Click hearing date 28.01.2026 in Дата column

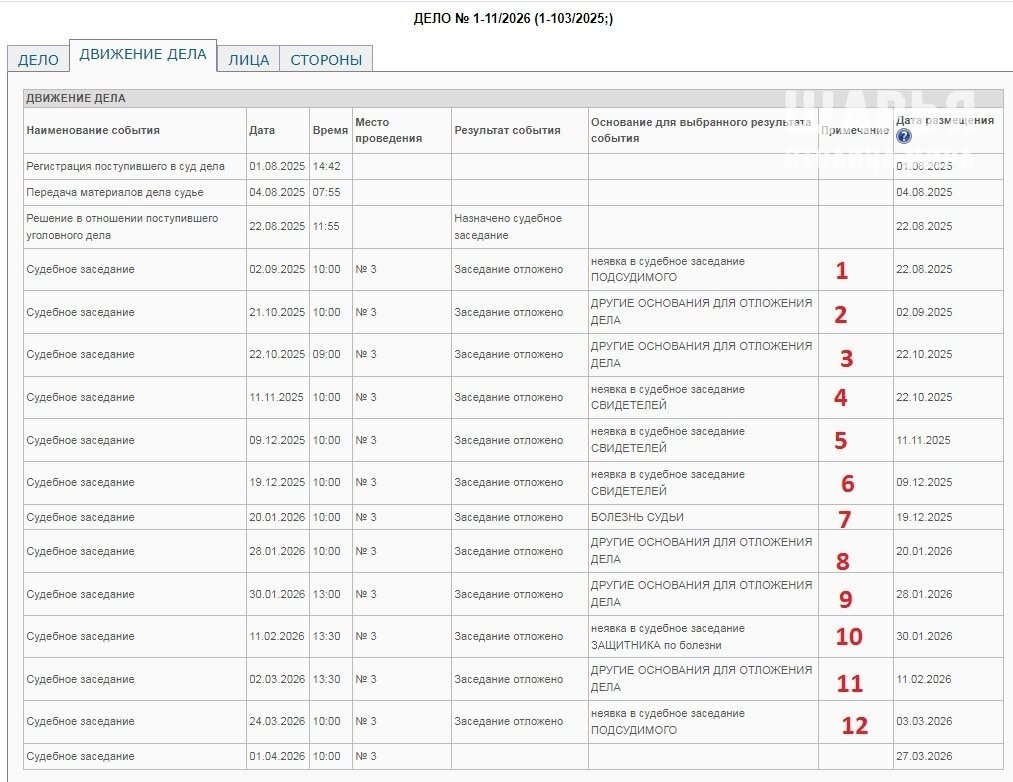pos(277,551)
